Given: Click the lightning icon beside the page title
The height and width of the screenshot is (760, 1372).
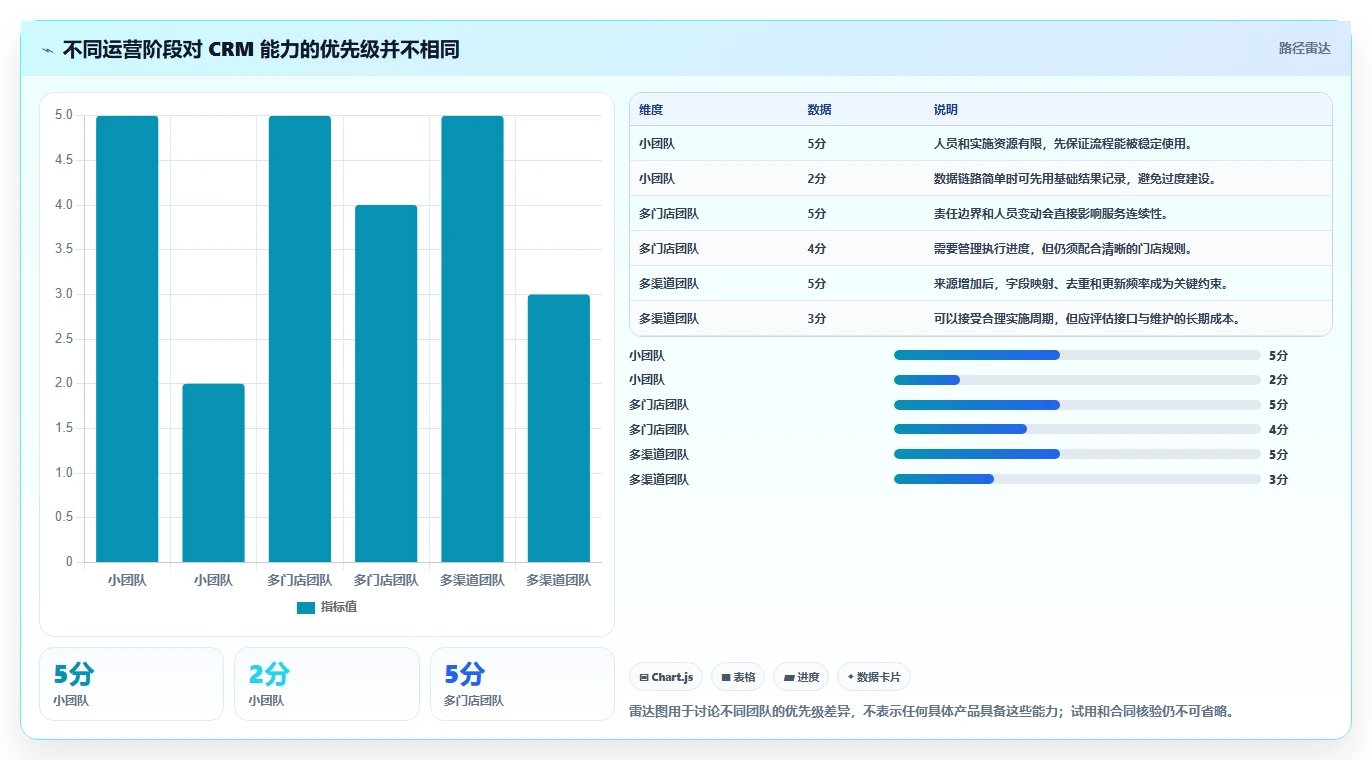Looking at the screenshot, I should [48, 50].
